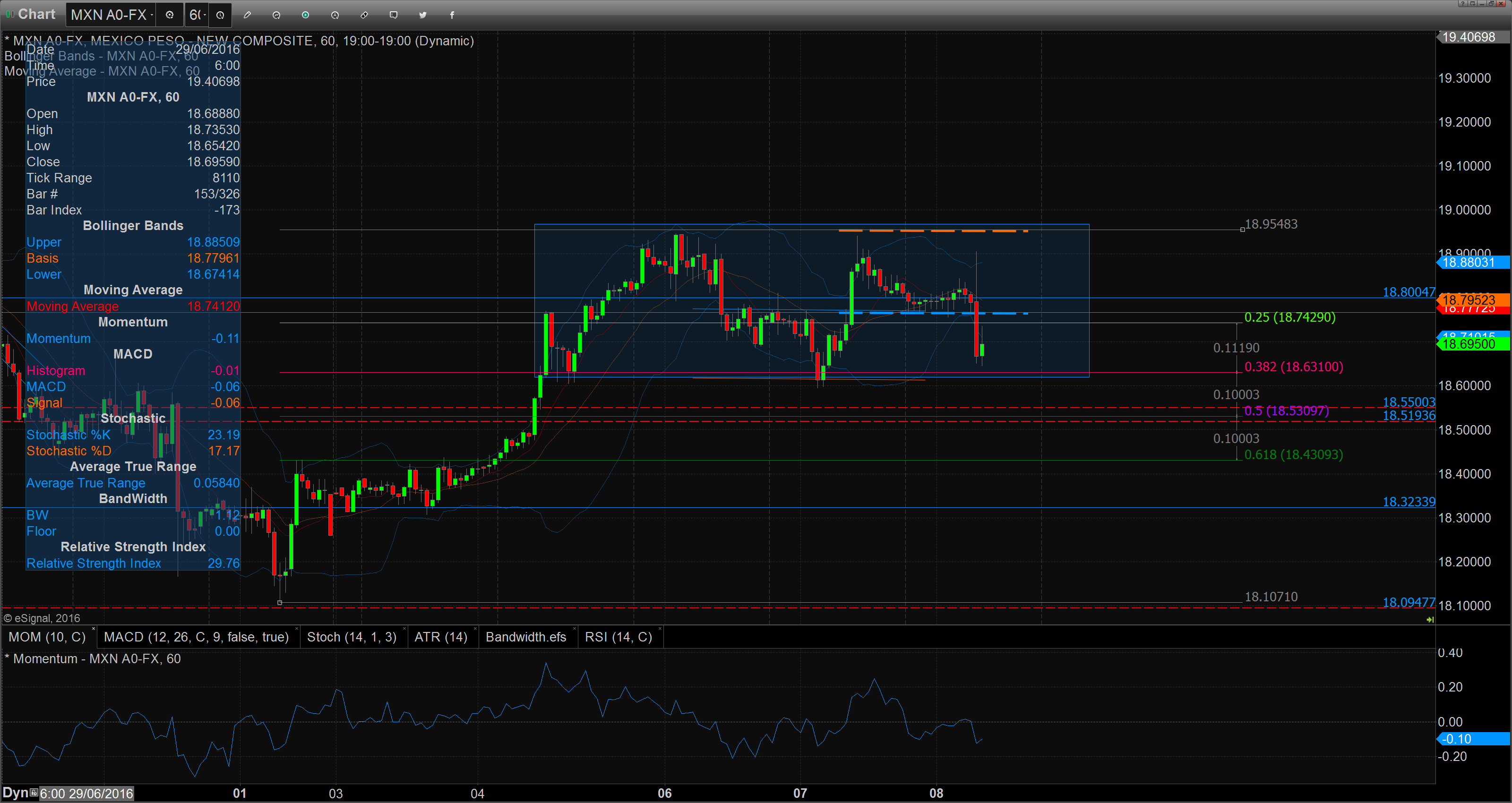Click the 0.25 (18.74290) Fibonacci level label
The width and height of the screenshot is (1512, 803).
1289,317
